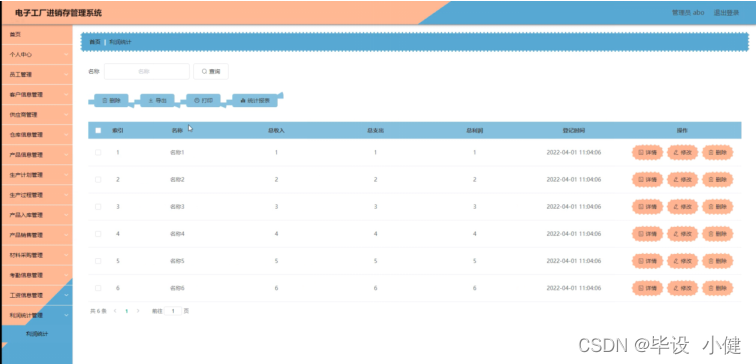Expand the 个人中心 sidebar menu
This screenshot has width=756, height=364.
[x=37, y=54]
